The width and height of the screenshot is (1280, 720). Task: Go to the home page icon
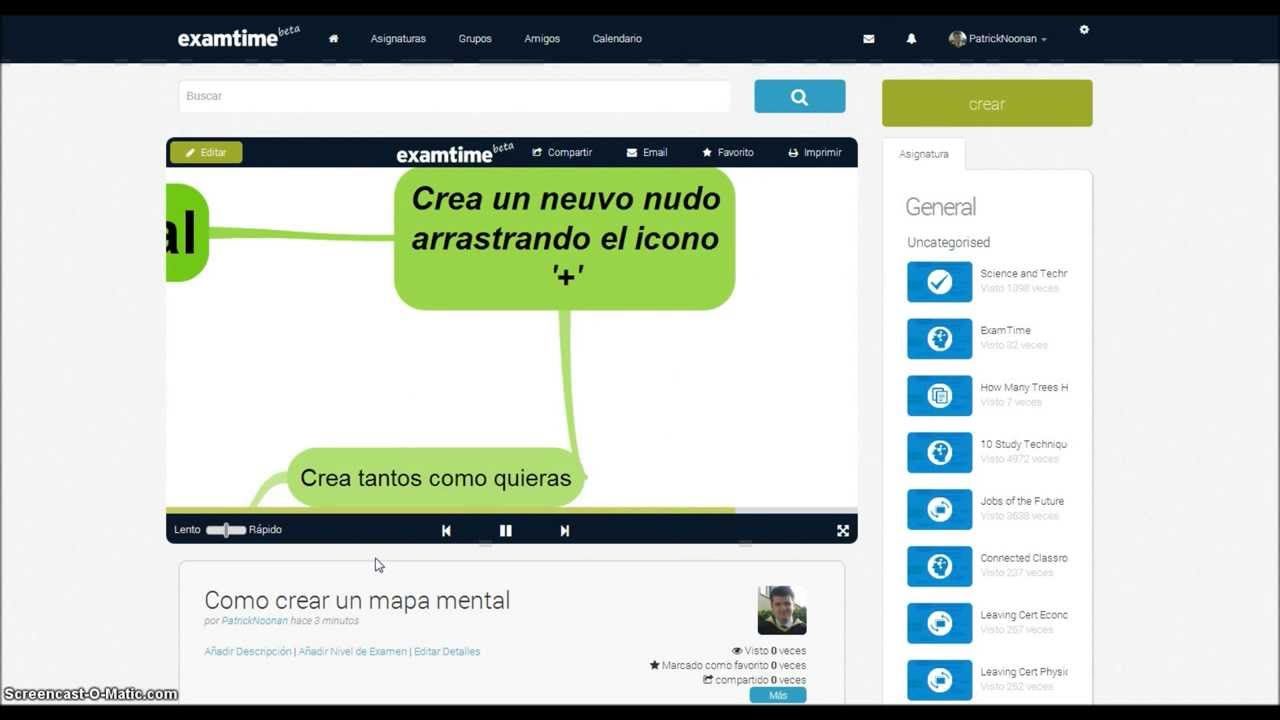tap(333, 39)
